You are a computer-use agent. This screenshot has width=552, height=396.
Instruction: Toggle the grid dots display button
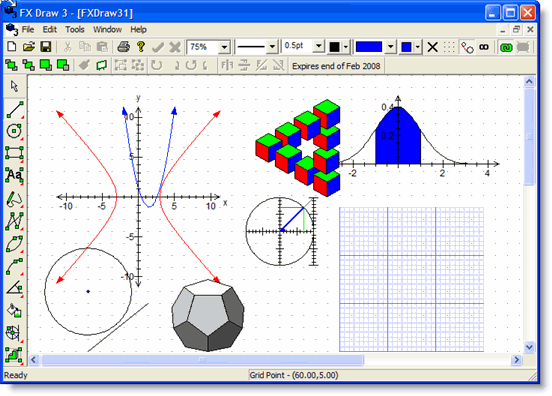tap(449, 47)
